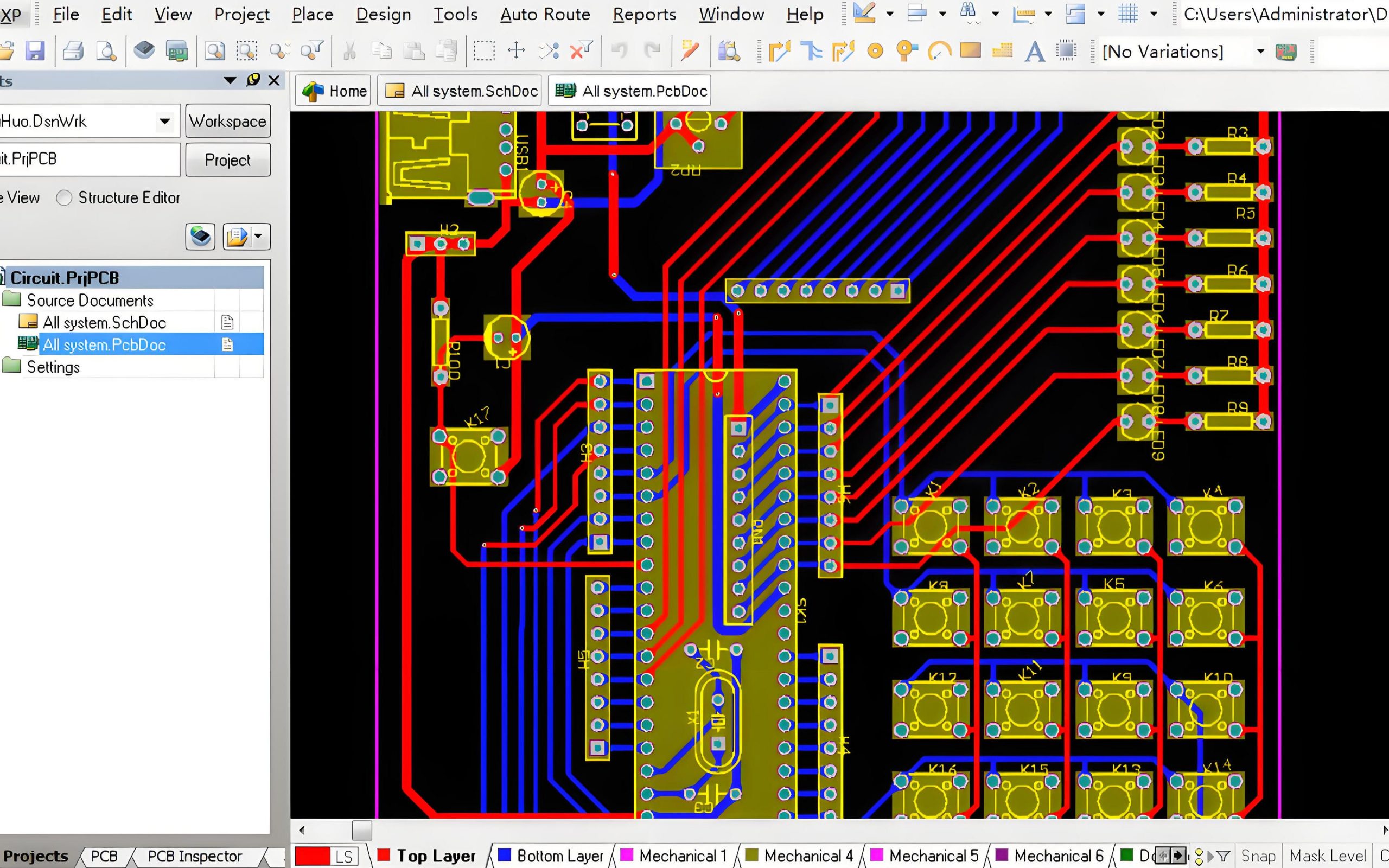Open the project options view dropdown arrow

point(258,237)
